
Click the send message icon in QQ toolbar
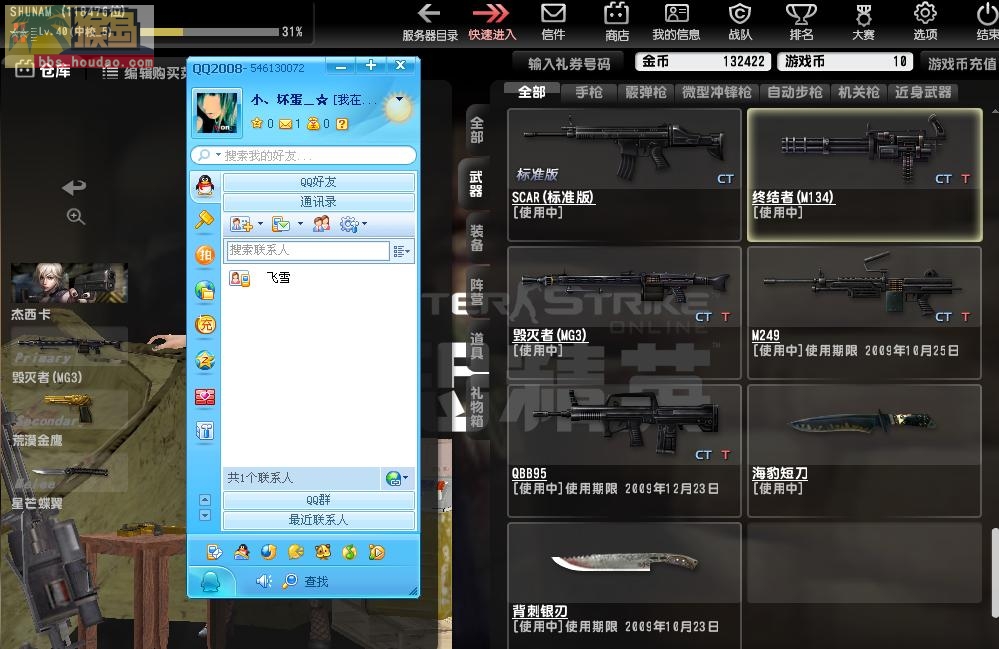point(280,224)
